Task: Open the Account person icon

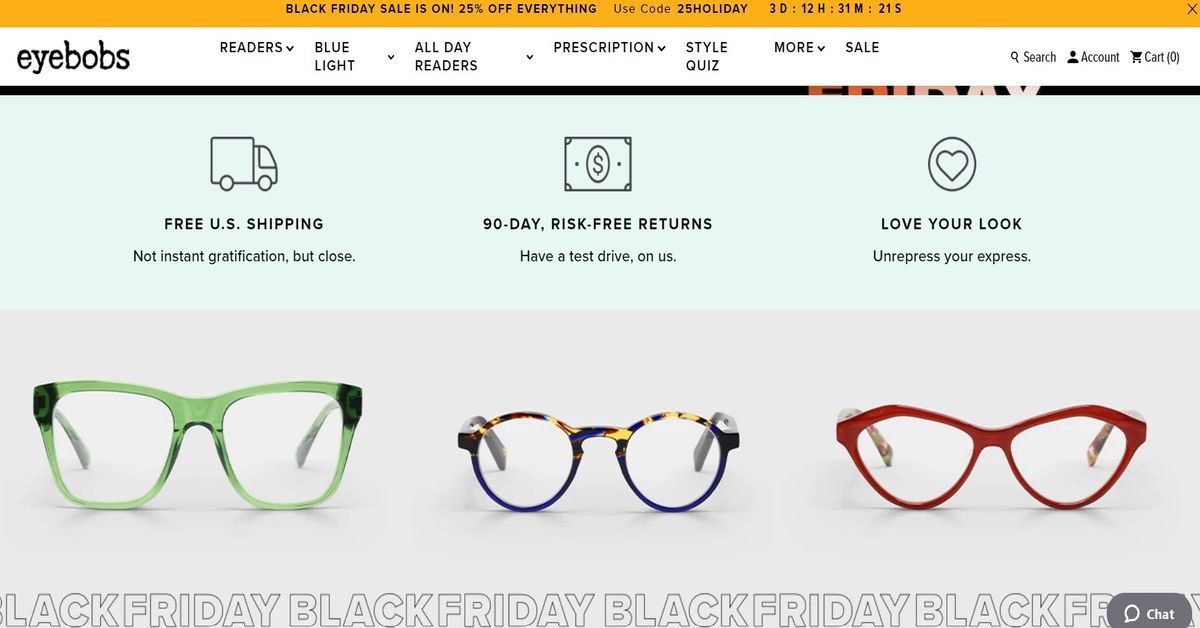Action: [x=1073, y=57]
